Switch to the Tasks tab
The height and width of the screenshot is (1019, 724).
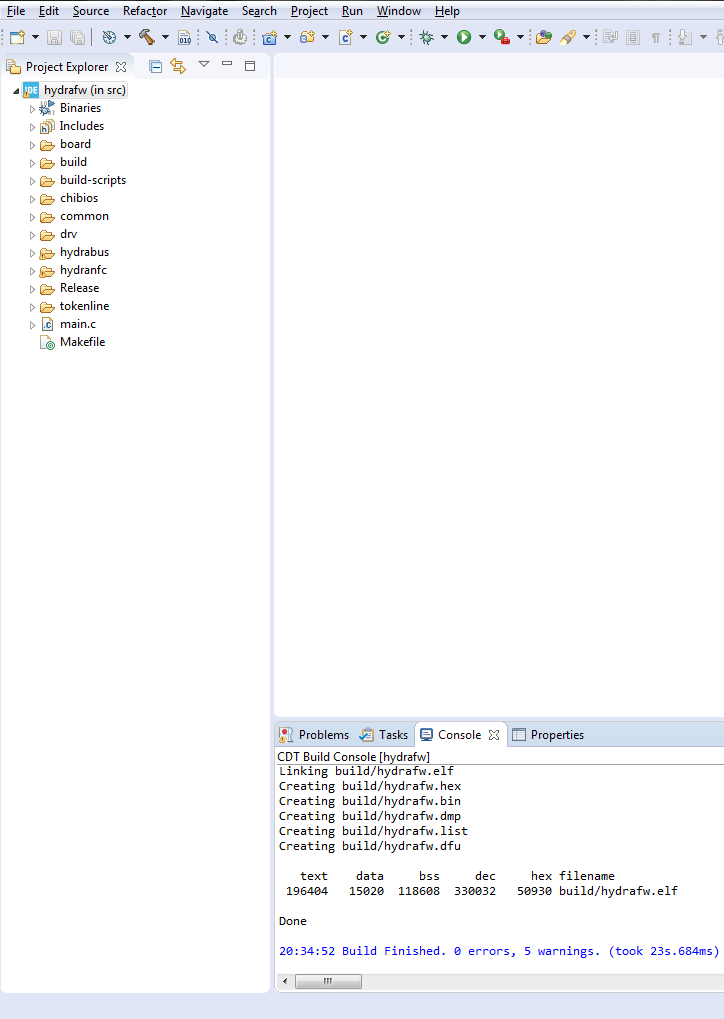coord(384,735)
